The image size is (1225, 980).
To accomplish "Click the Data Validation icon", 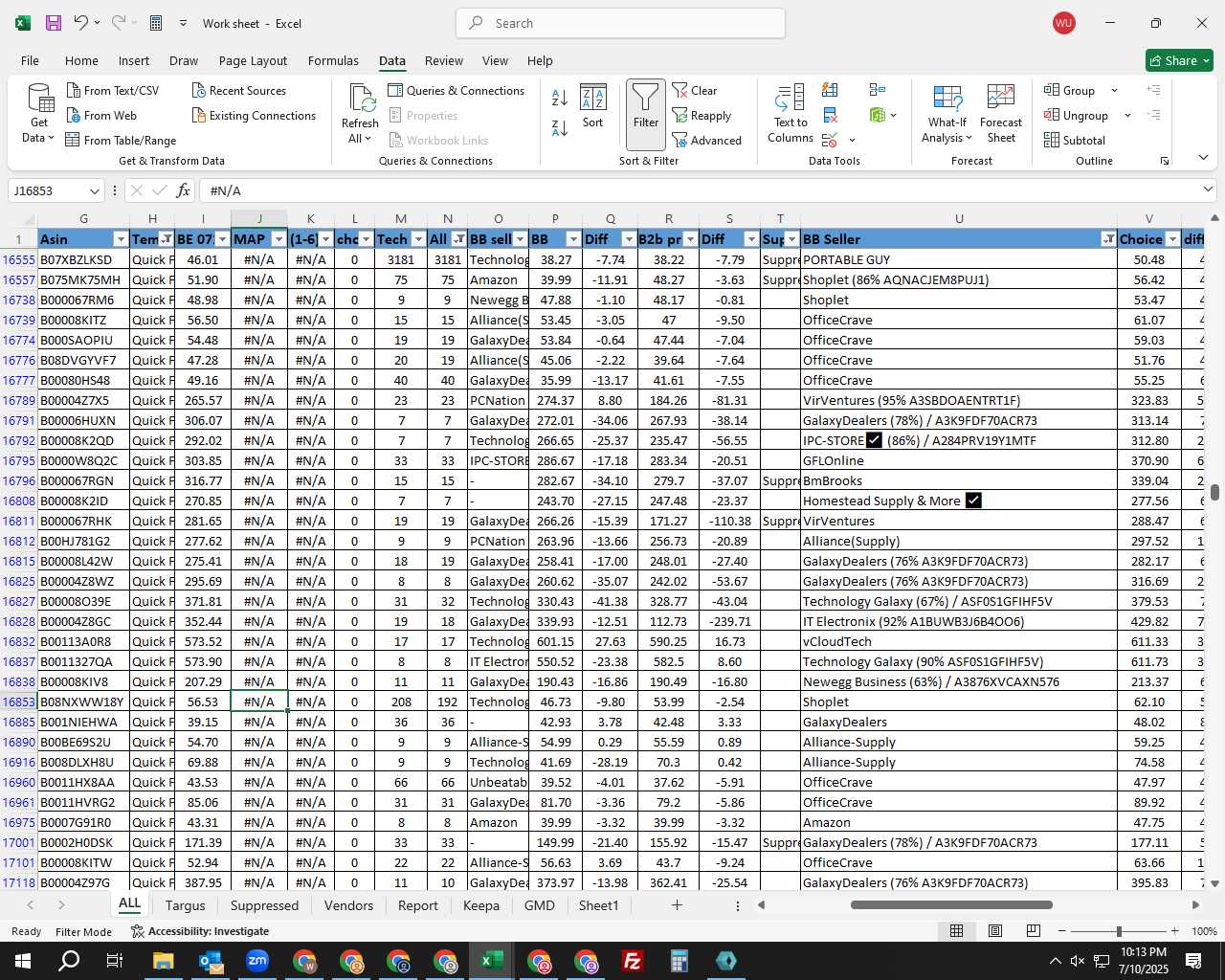I will 830,140.
